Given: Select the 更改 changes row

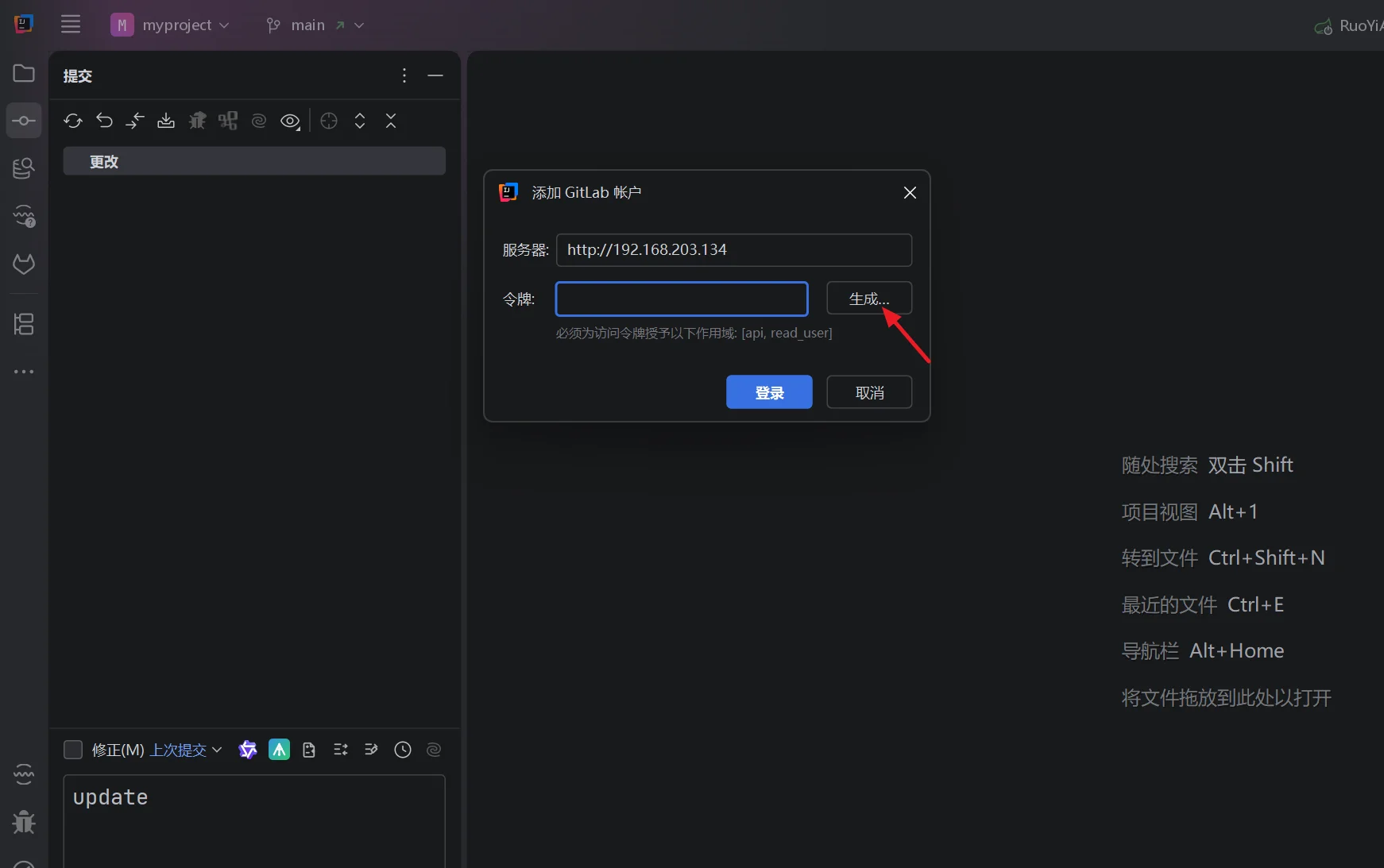Looking at the screenshot, I should pos(254,161).
